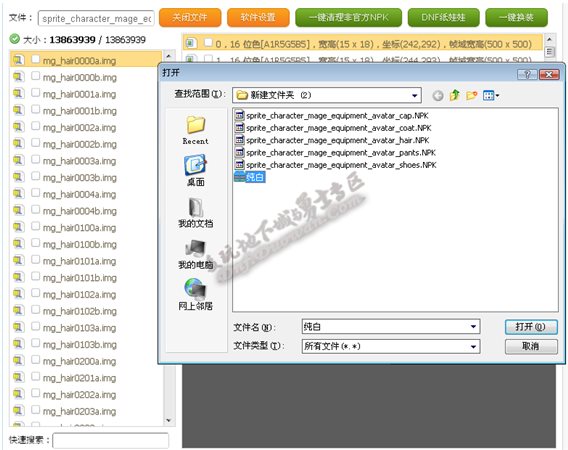Open 软件设置 settings button
Image resolution: width=568 pixels, height=450 pixels.
tap(258, 17)
